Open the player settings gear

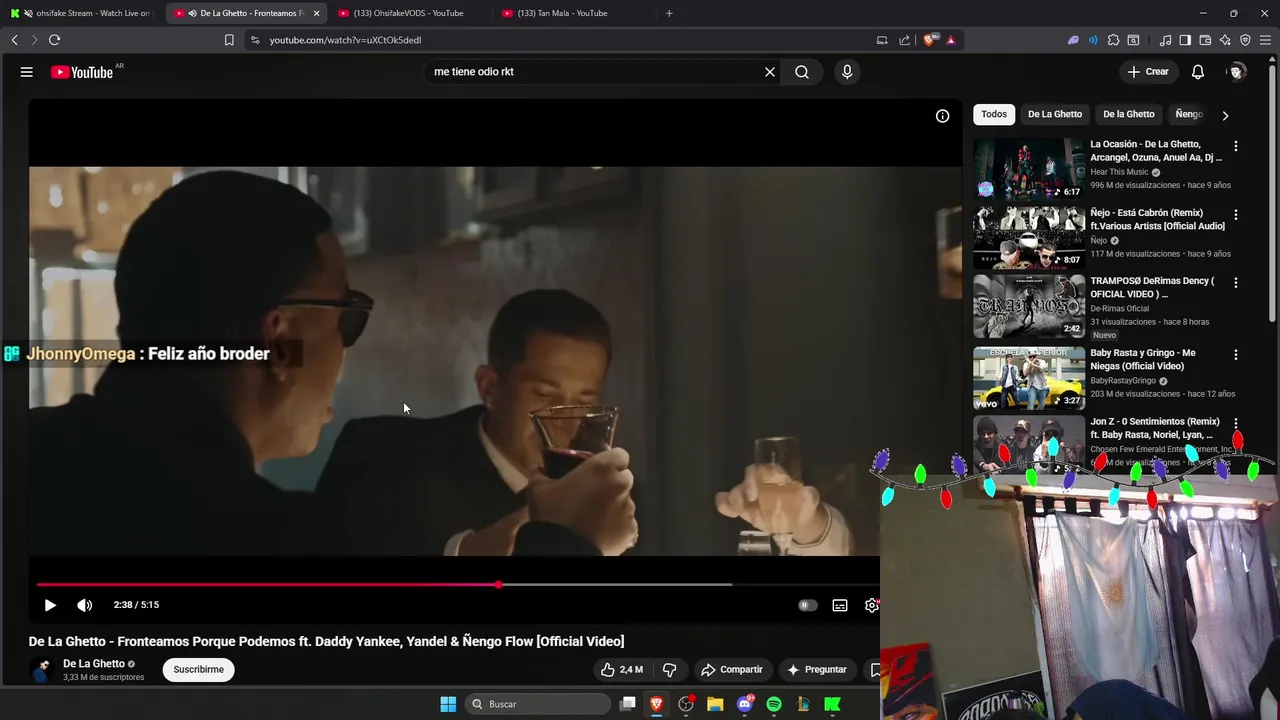tap(872, 605)
